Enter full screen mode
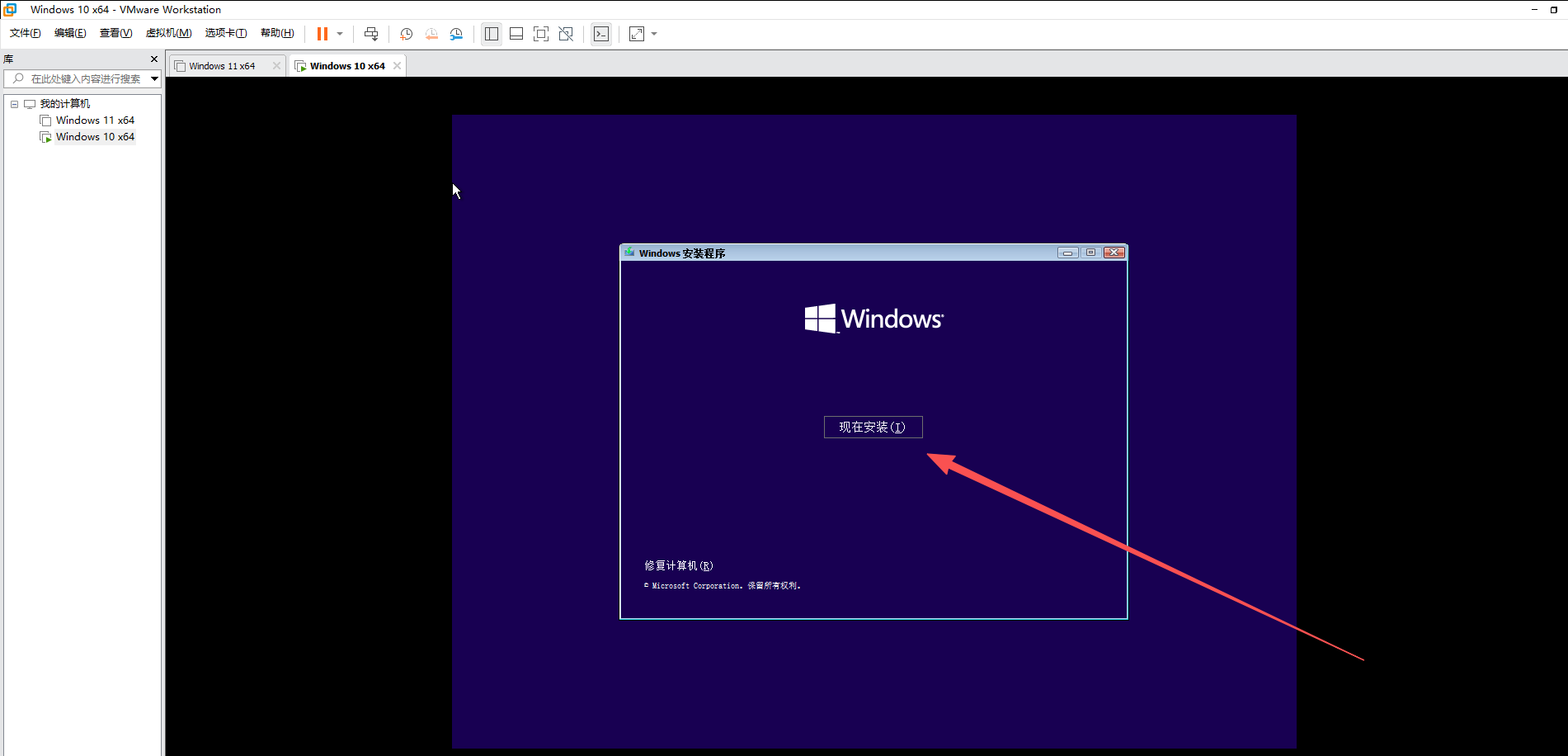Screen dimensions: 1568x756 coord(541,34)
